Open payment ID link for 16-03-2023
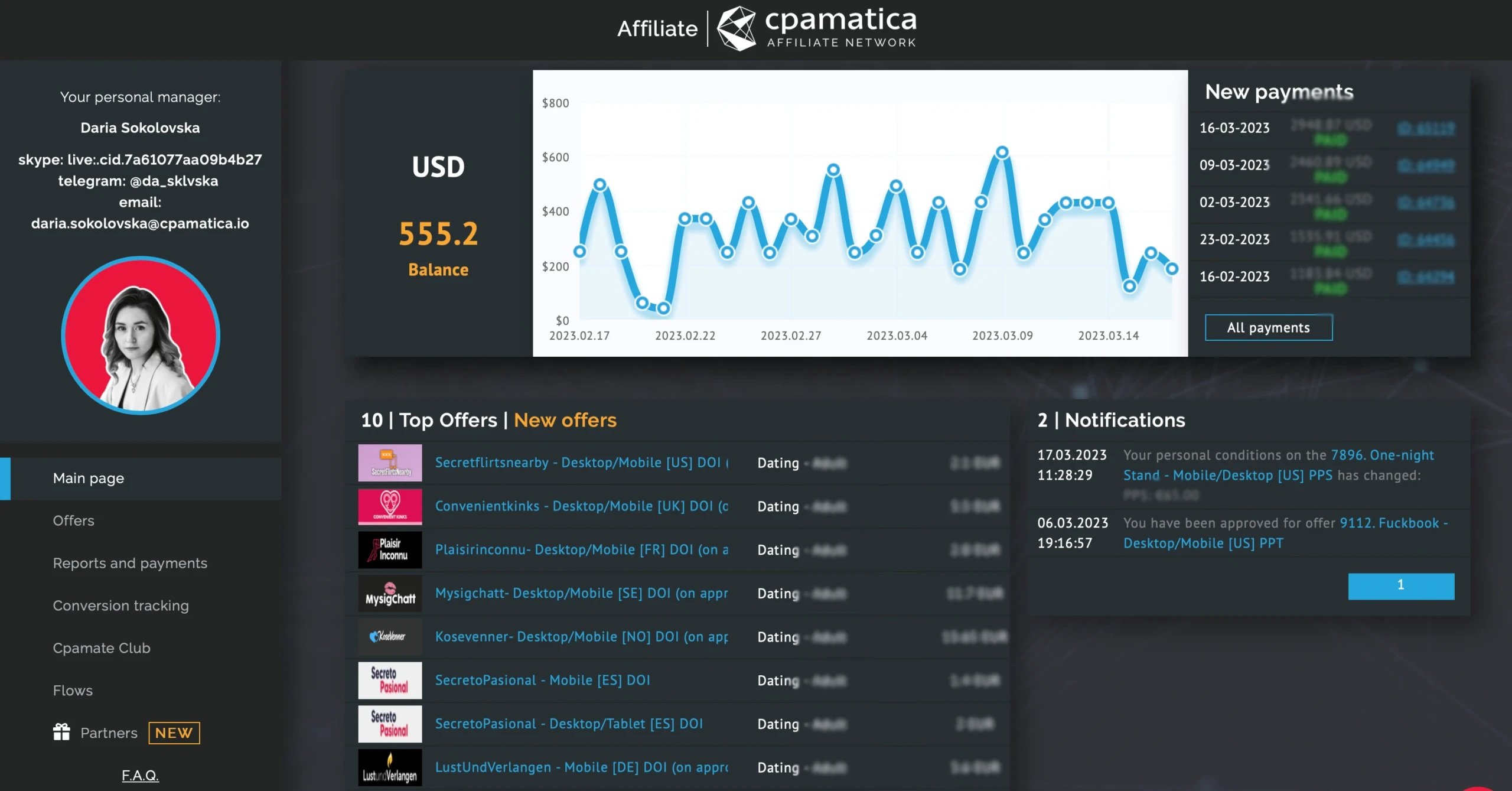 1426,128
